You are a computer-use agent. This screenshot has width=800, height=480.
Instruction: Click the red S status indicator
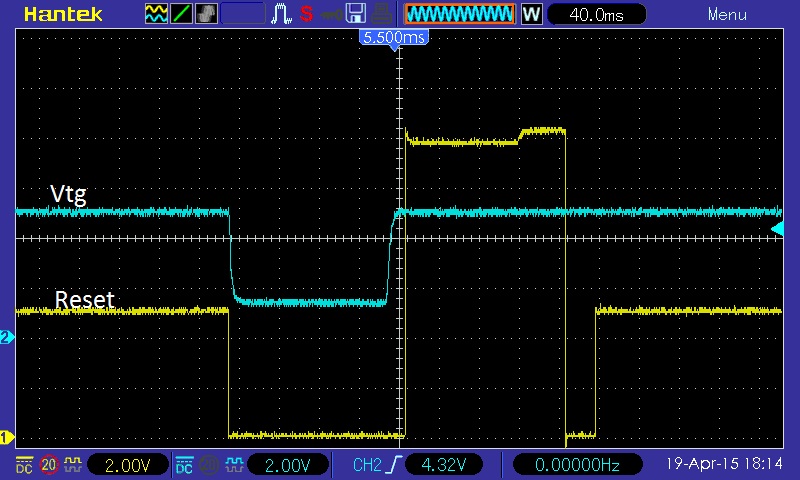(x=306, y=14)
